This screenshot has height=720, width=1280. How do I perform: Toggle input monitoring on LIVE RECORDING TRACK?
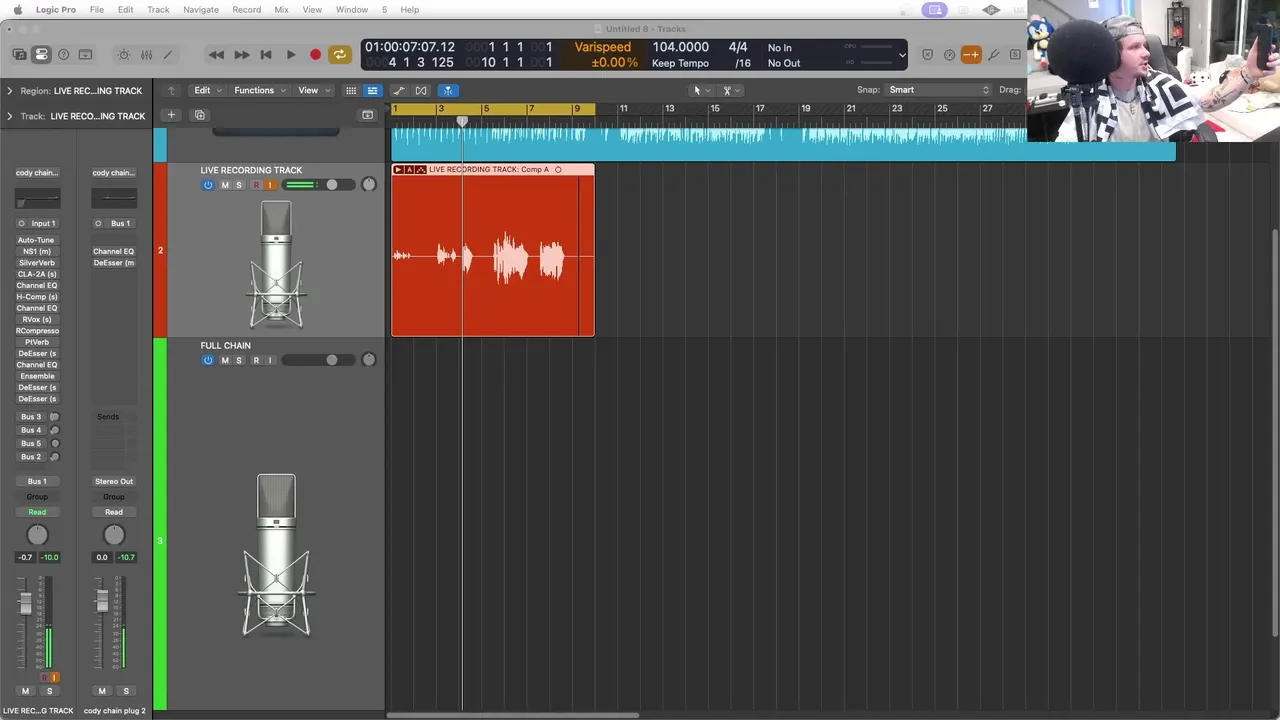pos(270,185)
